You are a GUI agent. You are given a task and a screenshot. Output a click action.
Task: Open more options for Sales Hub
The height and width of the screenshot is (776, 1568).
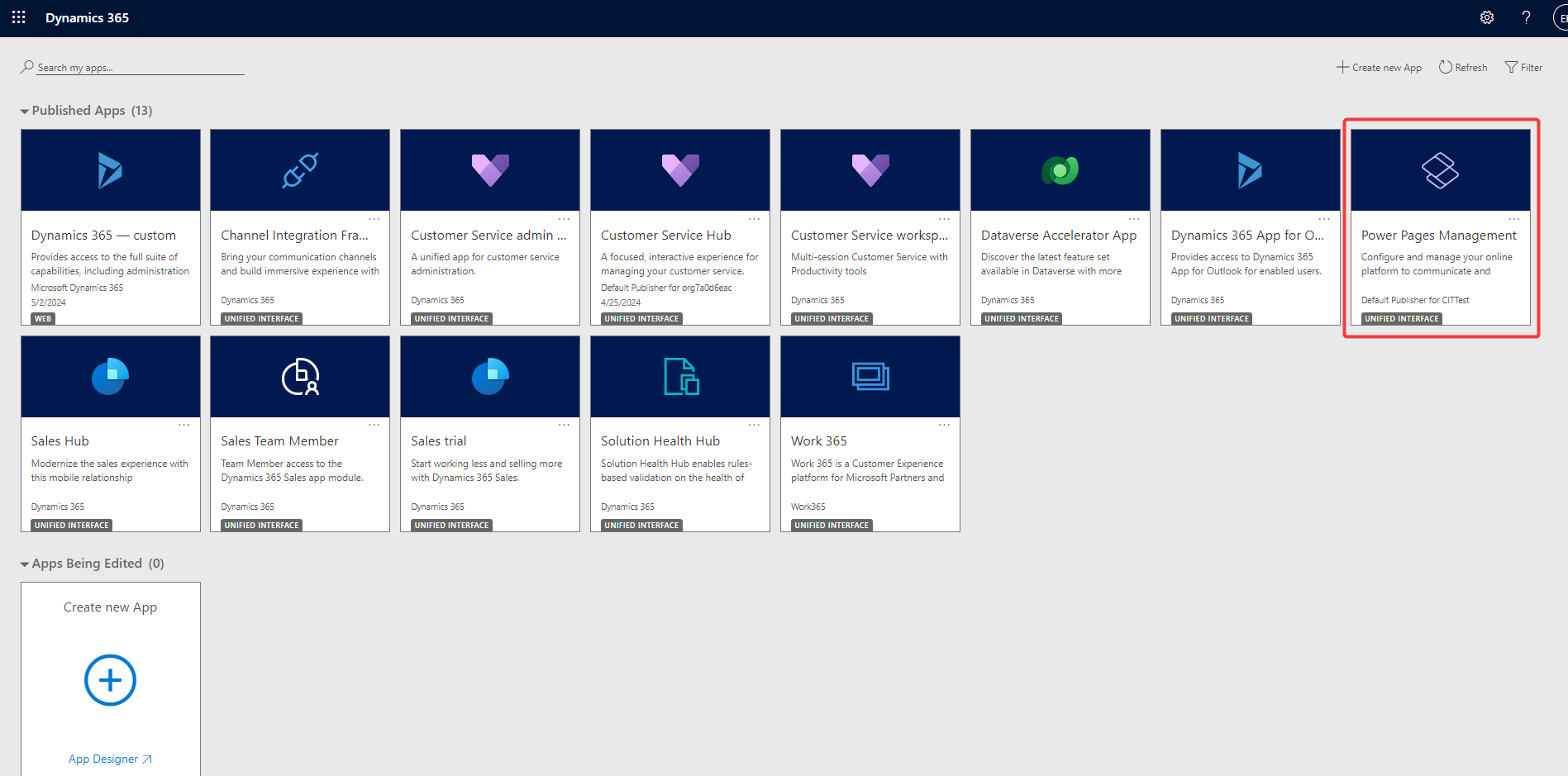tap(183, 425)
